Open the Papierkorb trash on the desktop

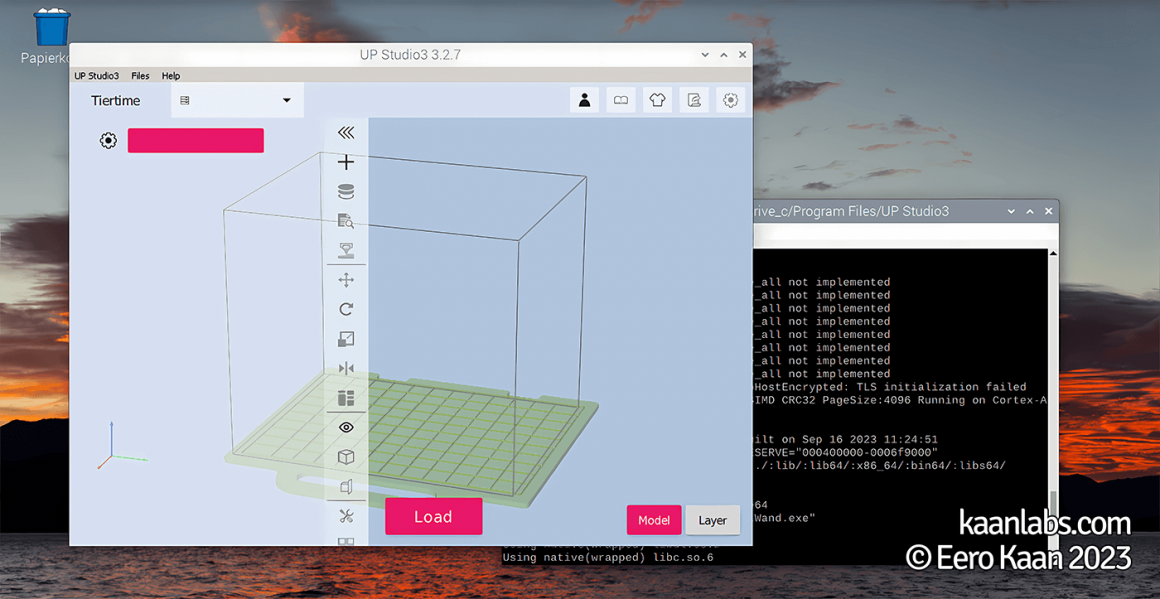[52, 30]
